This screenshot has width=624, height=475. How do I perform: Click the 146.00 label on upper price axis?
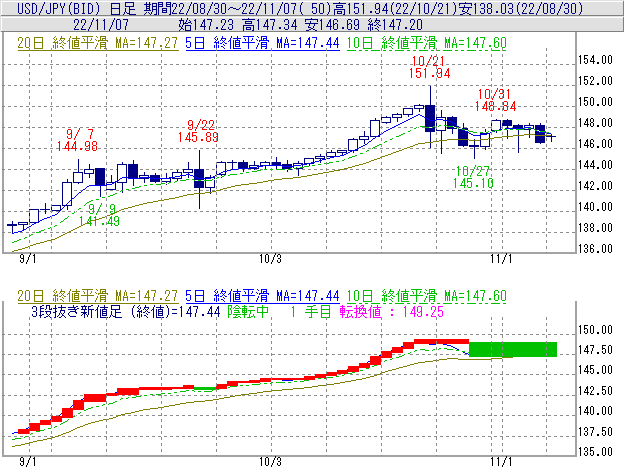click(x=595, y=144)
